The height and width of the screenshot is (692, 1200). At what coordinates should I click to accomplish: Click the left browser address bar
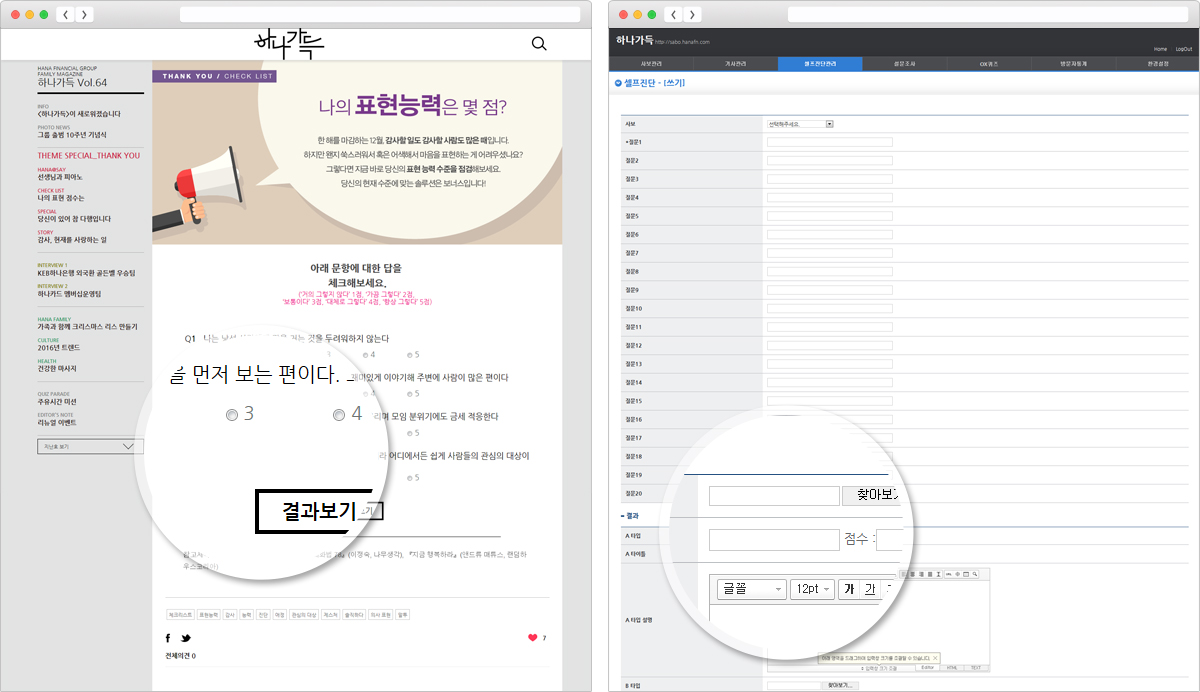click(x=380, y=14)
